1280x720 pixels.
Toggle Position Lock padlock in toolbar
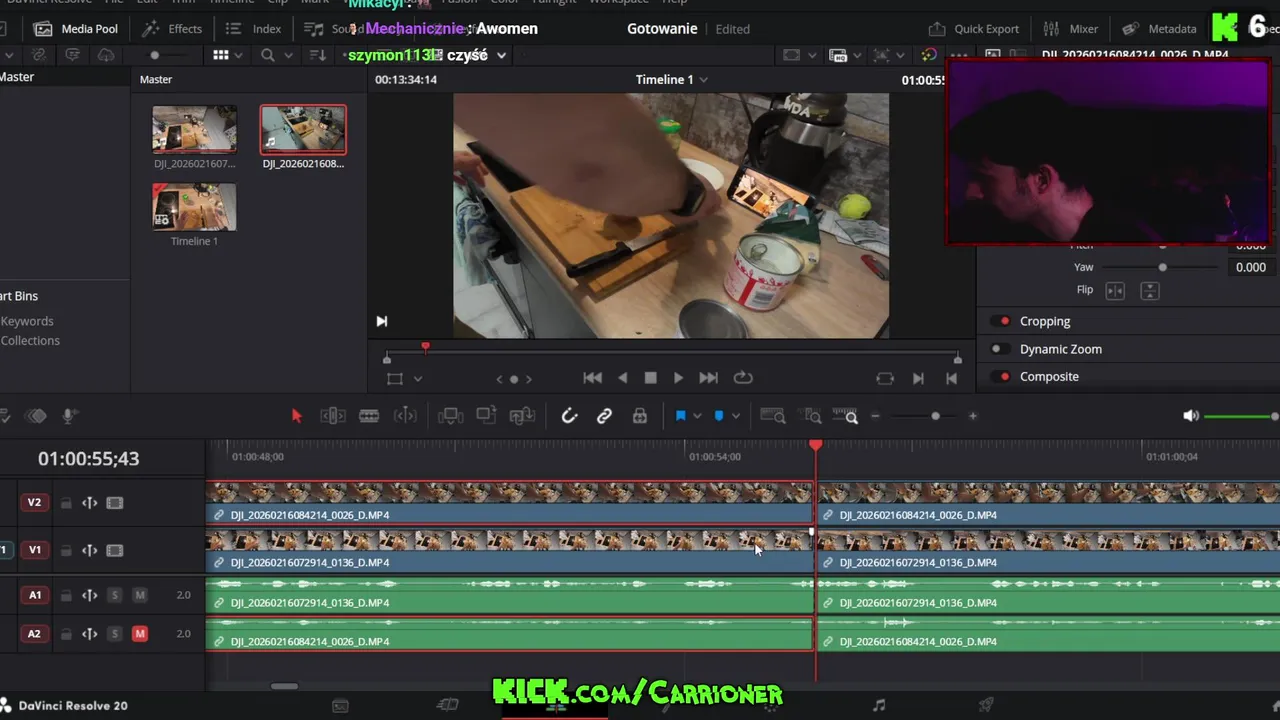click(640, 416)
